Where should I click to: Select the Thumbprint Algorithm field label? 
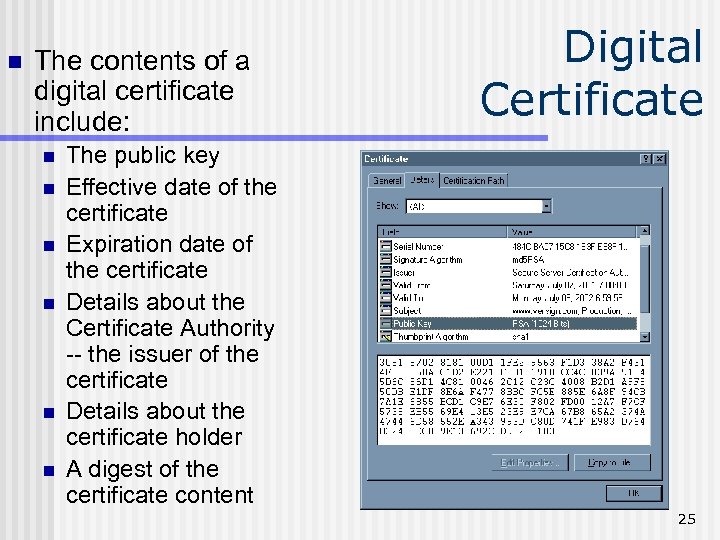point(431,337)
